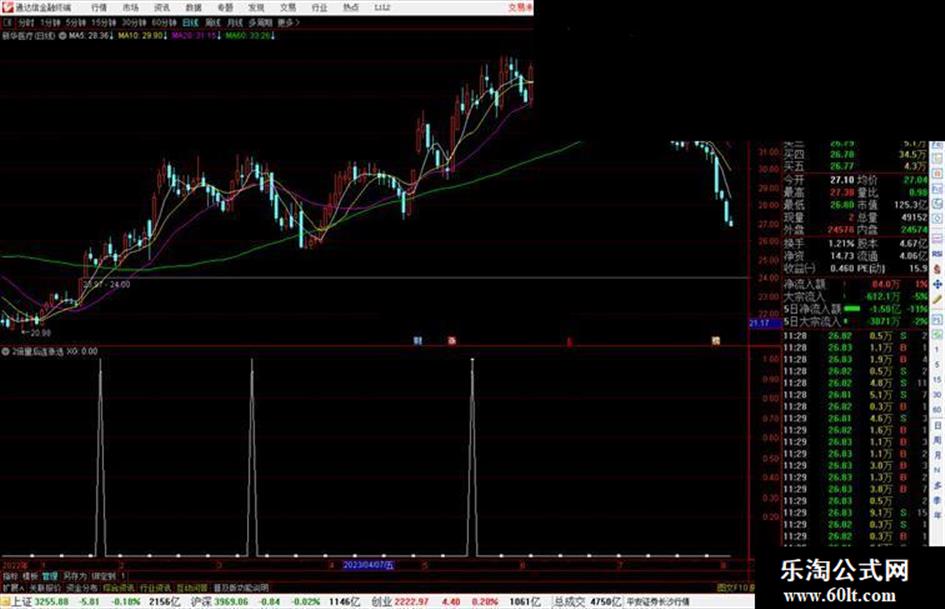Click the 日 period button in the right sidebar
This screenshot has height=609, width=945.
[x=938, y=426]
